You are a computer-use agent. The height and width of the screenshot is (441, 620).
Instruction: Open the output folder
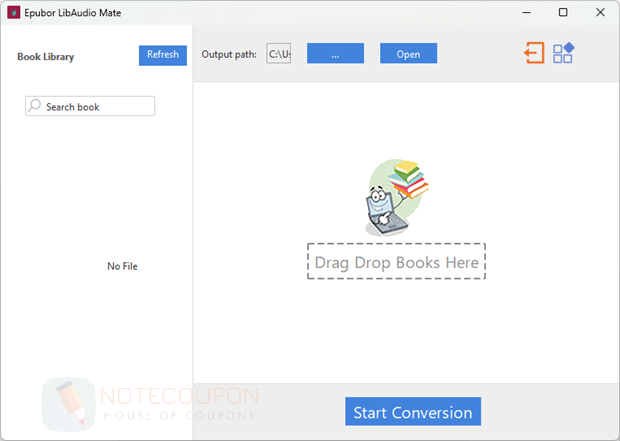408,53
